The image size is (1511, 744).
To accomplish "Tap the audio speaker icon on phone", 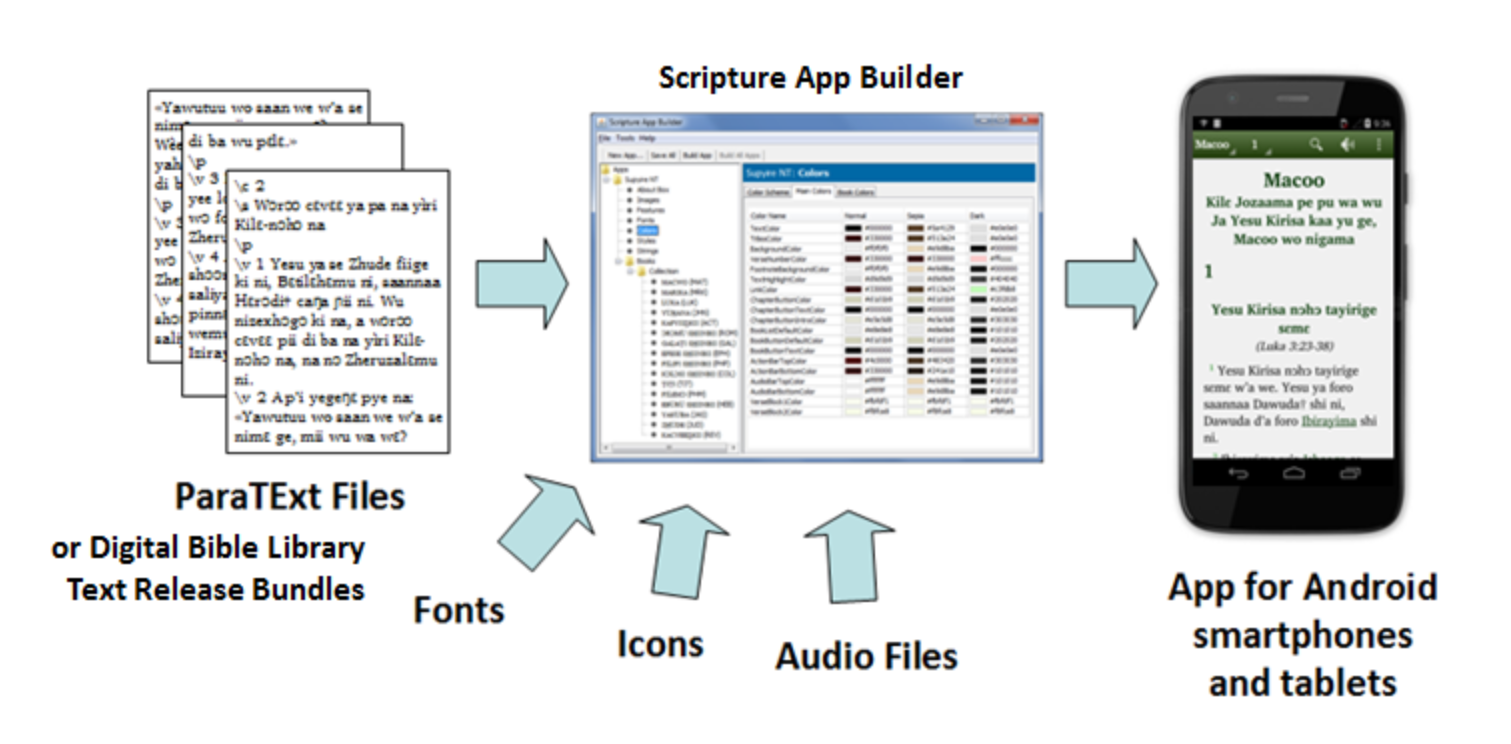I will coord(1347,145).
